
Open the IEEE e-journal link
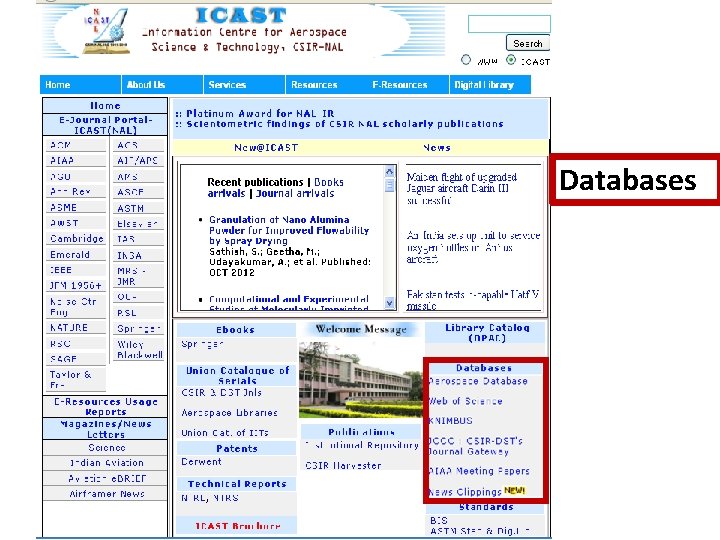pyautogui.click(x=61, y=270)
